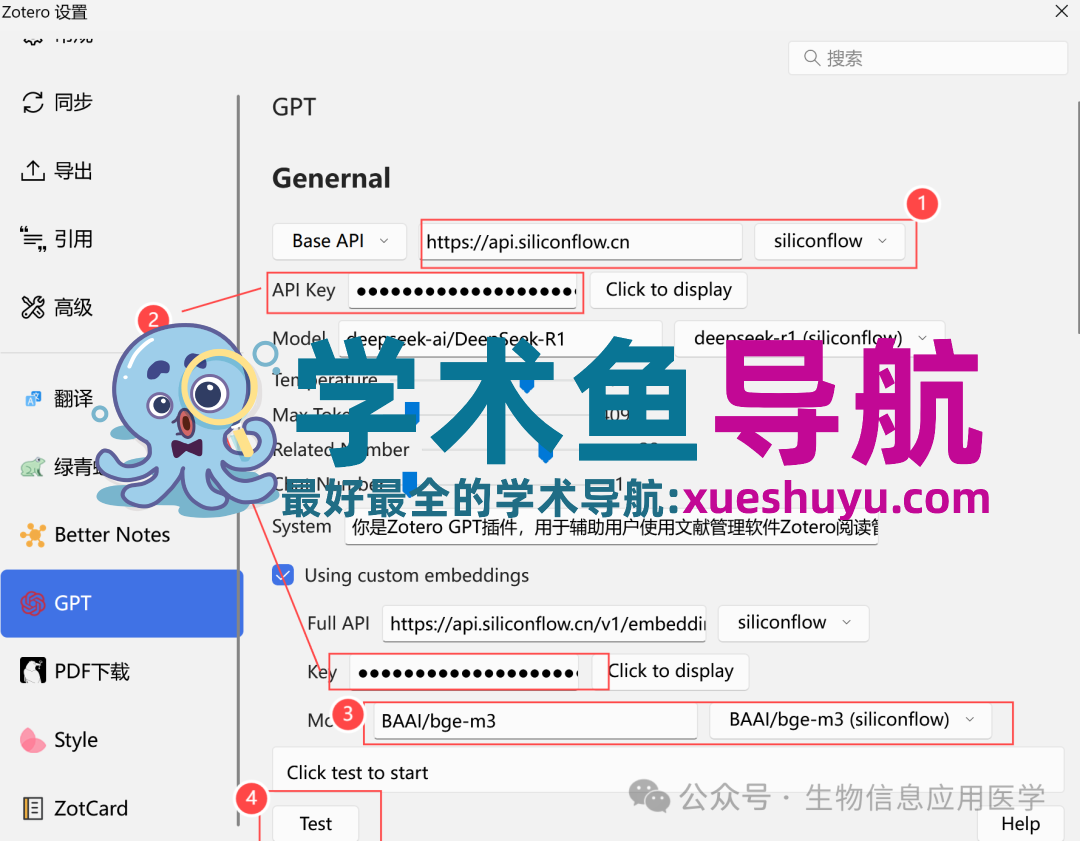Image resolution: width=1080 pixels, height=841 pixels.
Task: Click the Test button
Action: [315, 823]
